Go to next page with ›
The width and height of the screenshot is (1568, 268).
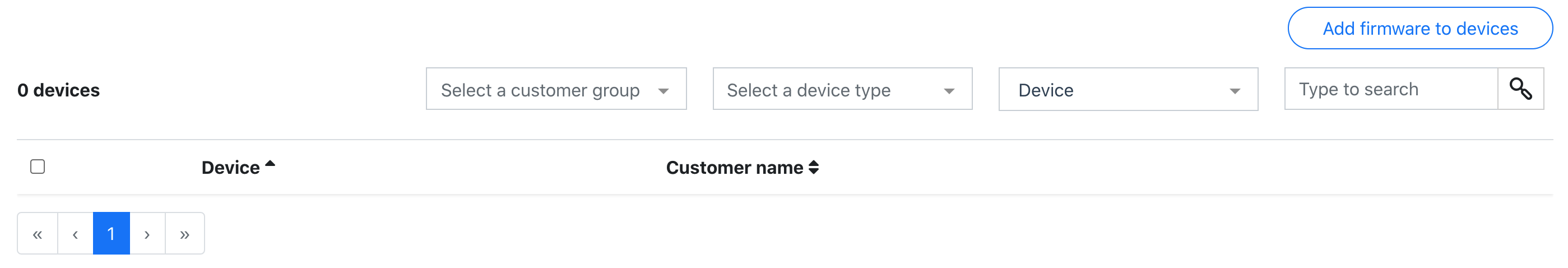point(147,233)
